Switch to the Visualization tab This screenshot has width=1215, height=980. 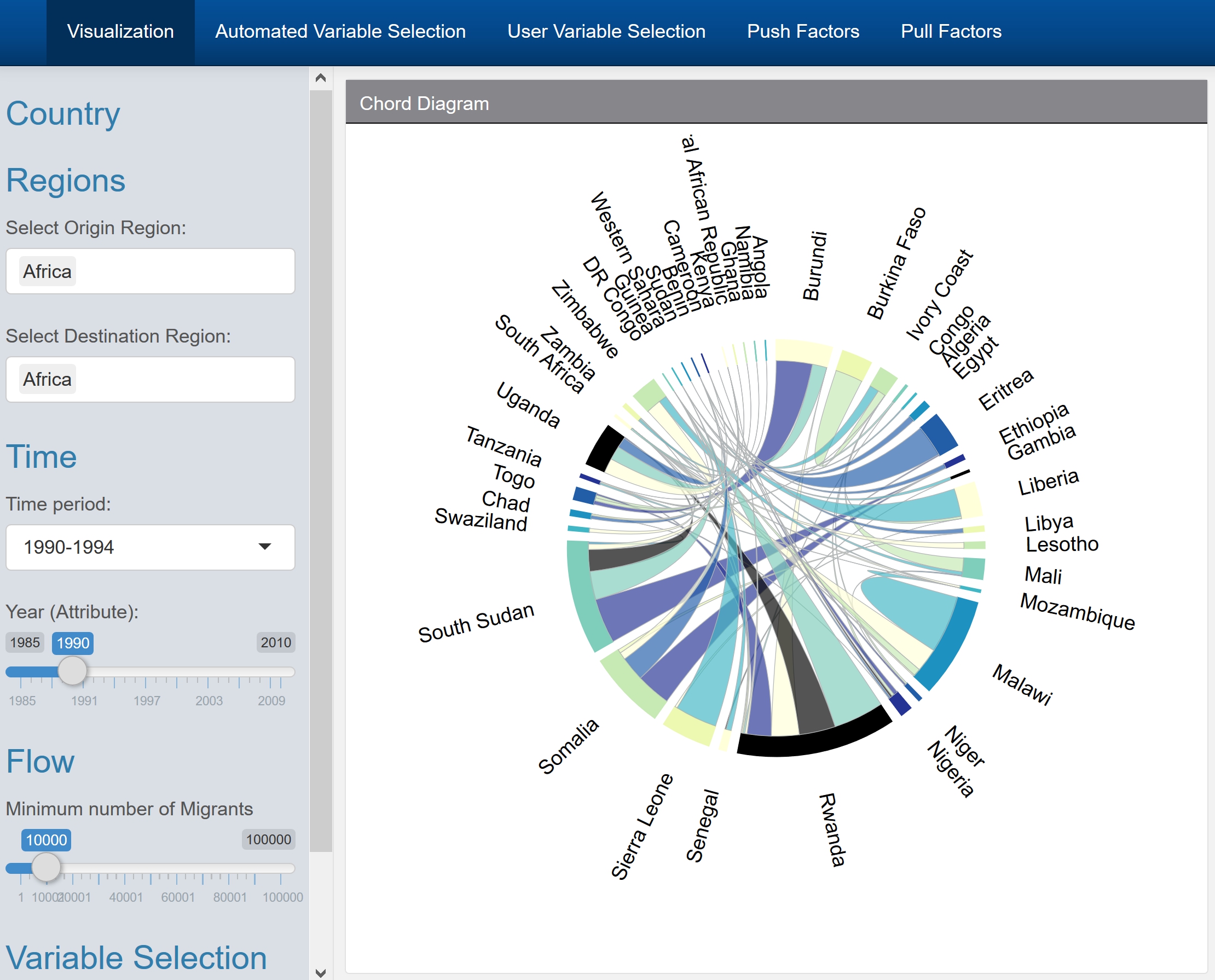pyautogui.click(x=120, y=32)
